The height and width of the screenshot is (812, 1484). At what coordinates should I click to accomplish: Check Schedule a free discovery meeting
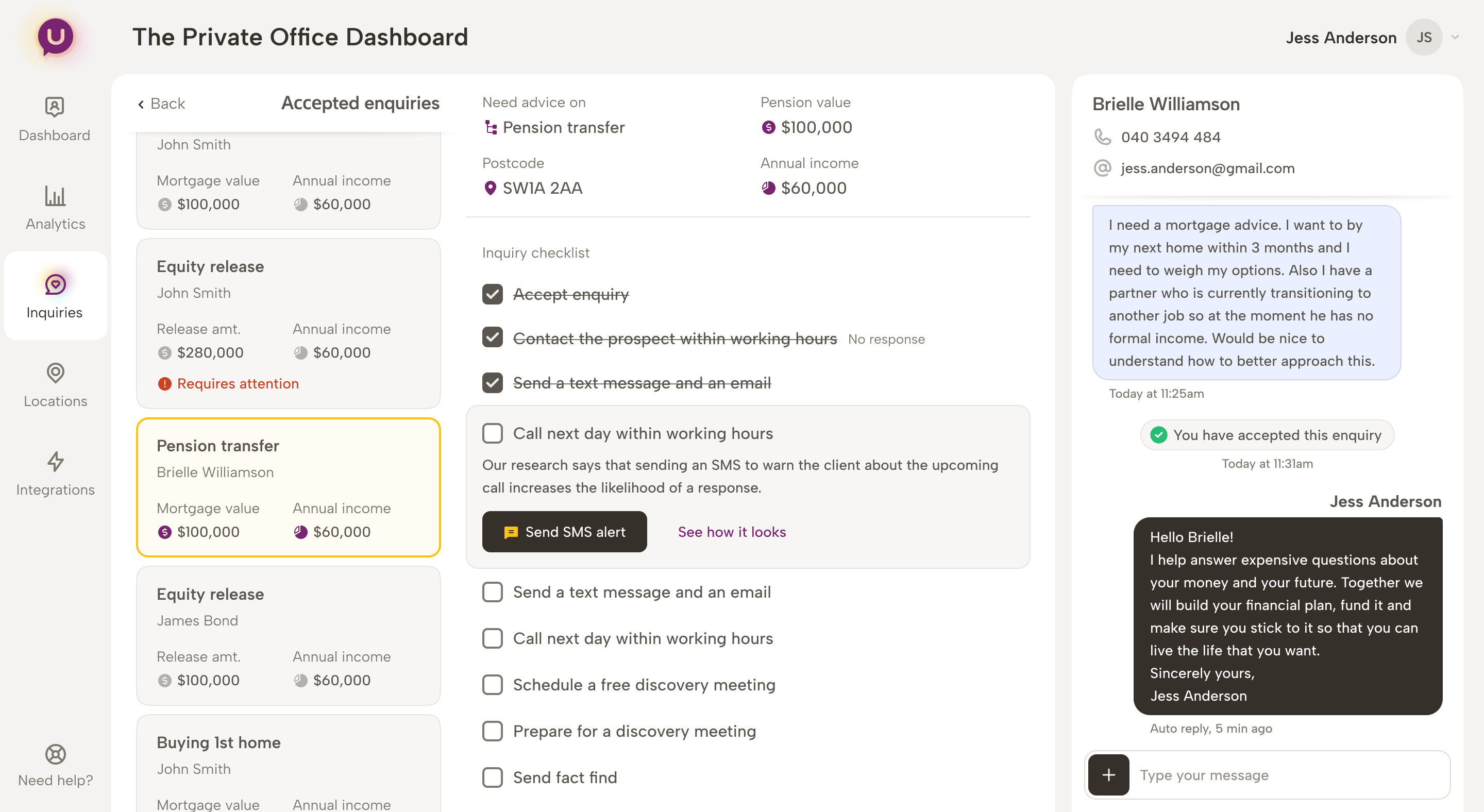[x=493, y=685]
